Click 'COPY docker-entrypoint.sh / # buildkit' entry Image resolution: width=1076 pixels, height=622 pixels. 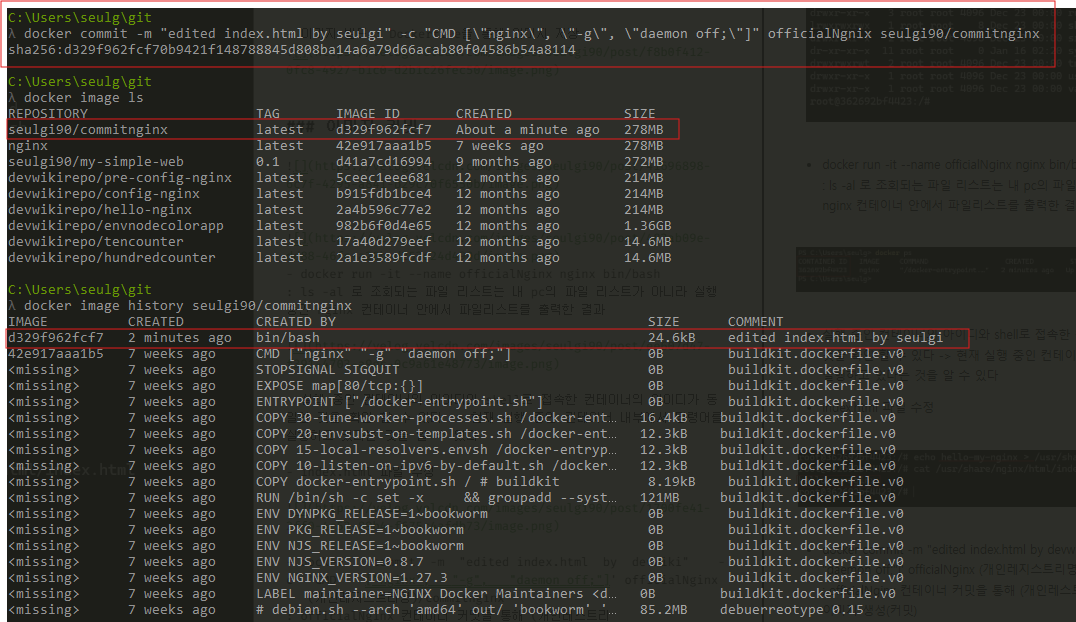click(408, 482)
